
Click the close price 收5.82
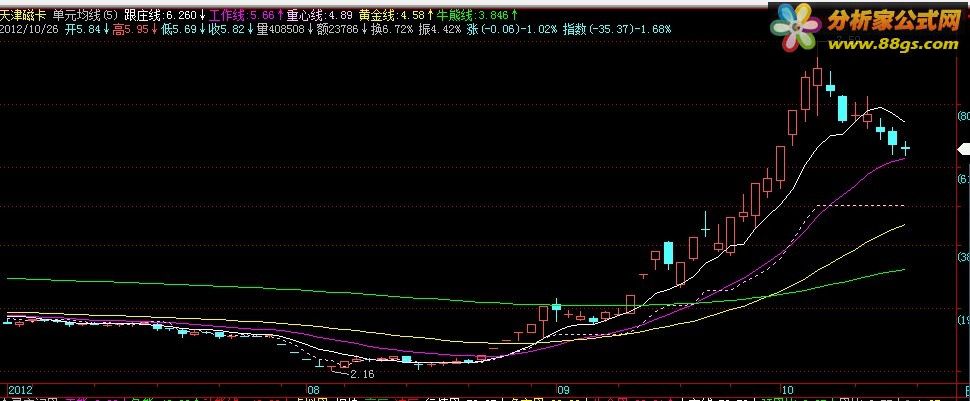[x=228, y=29]
